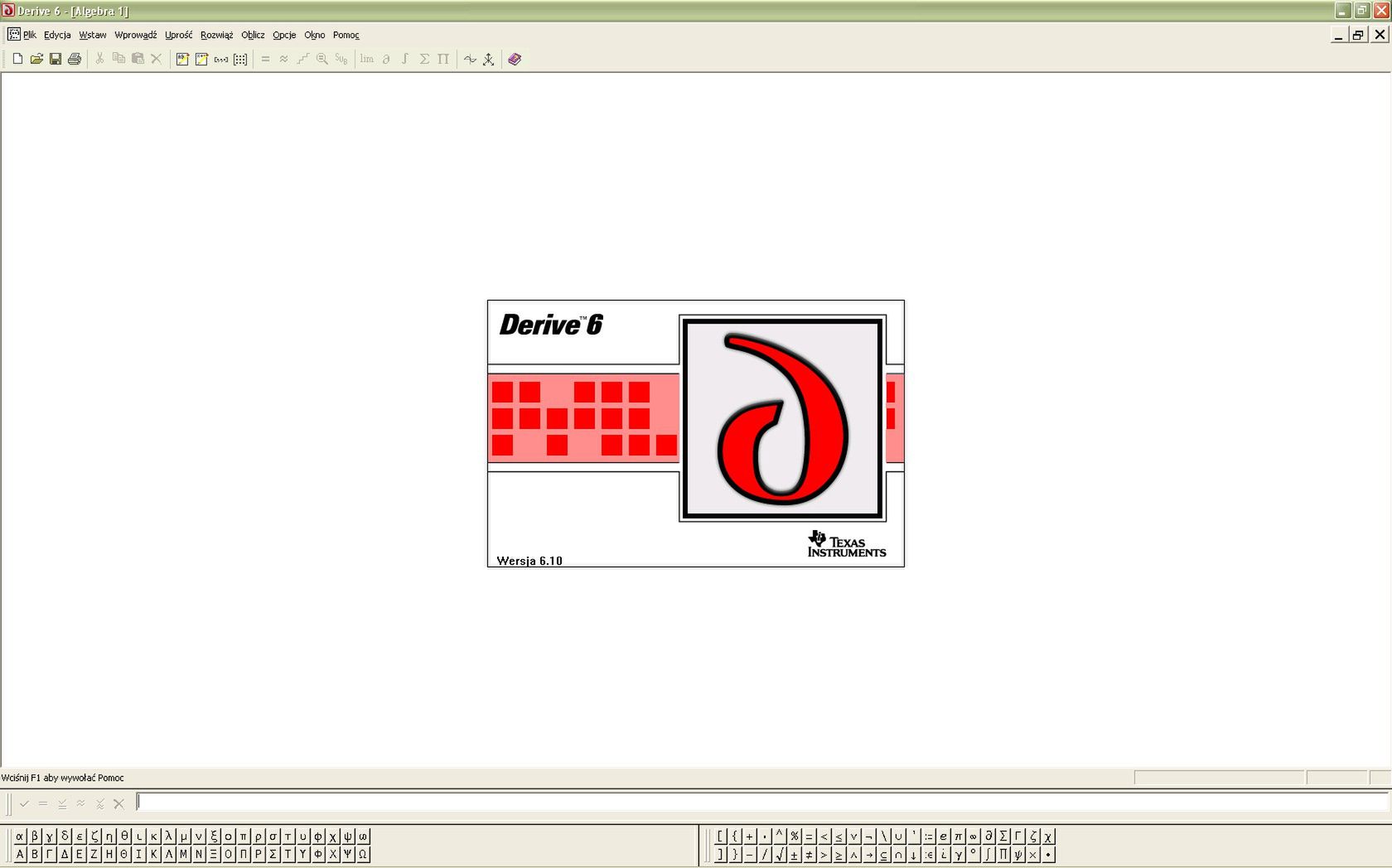Insert the percent % symbol

point(795,836)
